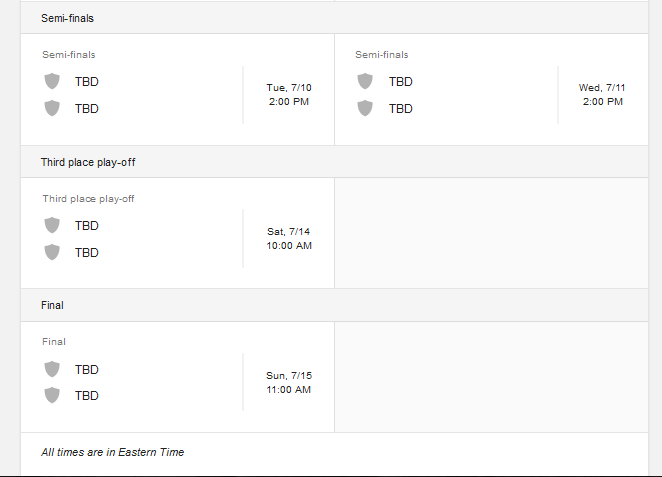
Task: Open the Tue, 7/10 2:00 PM match time
Action: (x=290, y=95)
